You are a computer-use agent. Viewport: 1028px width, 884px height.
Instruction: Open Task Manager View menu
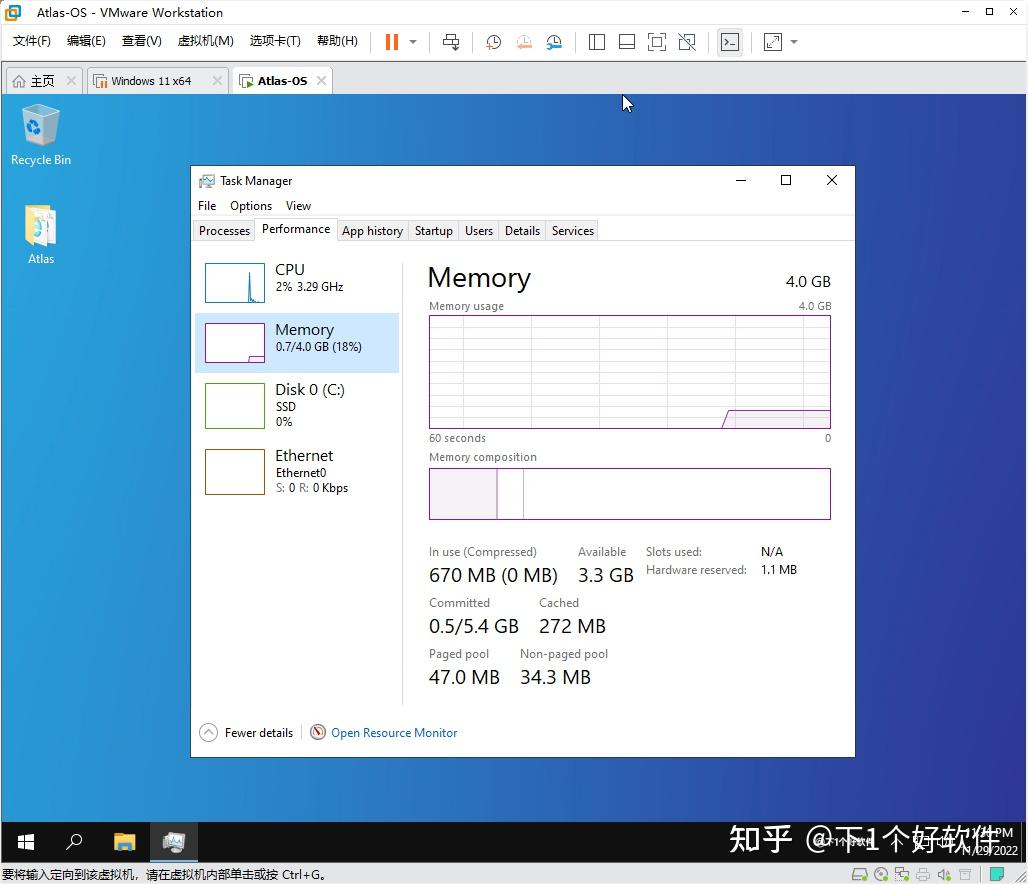(x=298, y=205)
